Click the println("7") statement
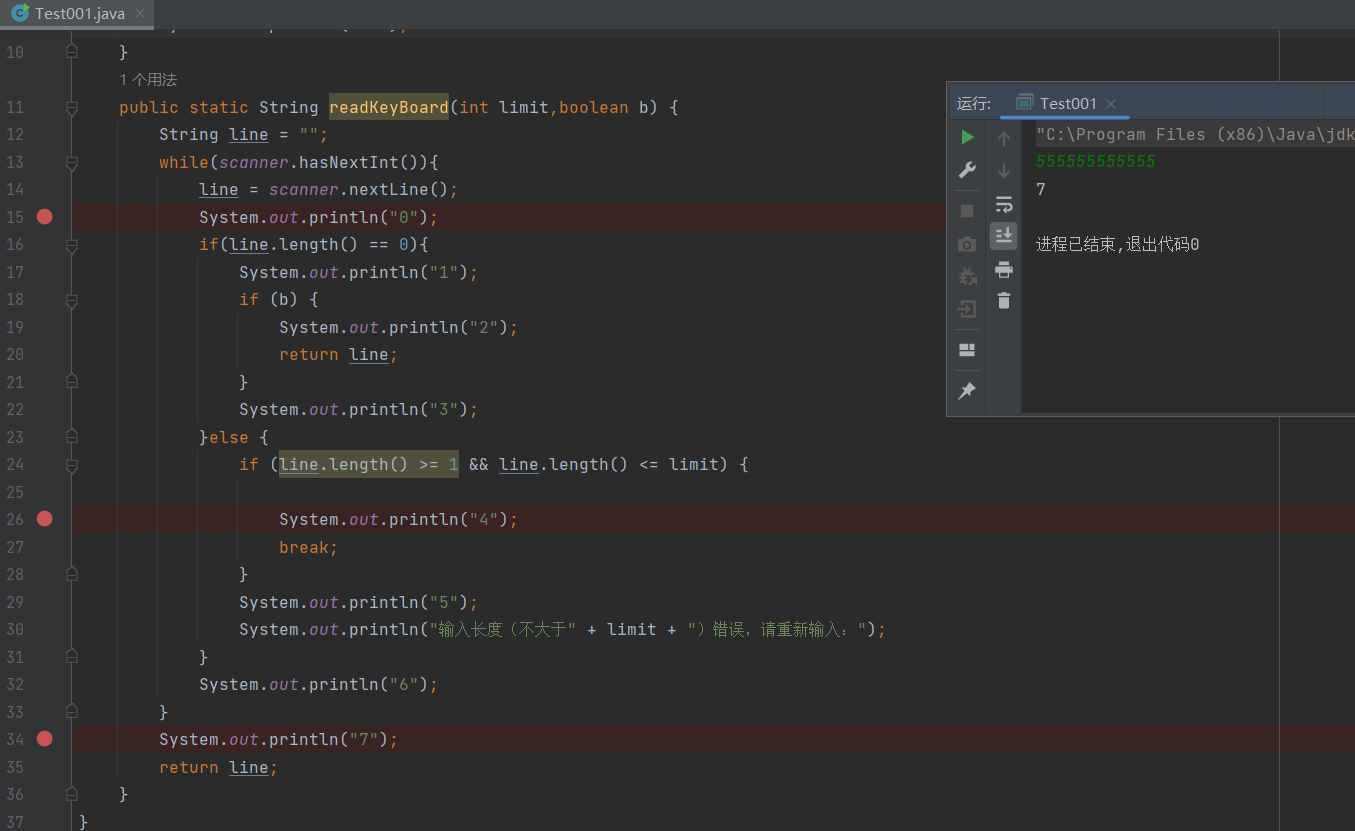This screenshot has height=831, width=1355. [x=278, y=739]
